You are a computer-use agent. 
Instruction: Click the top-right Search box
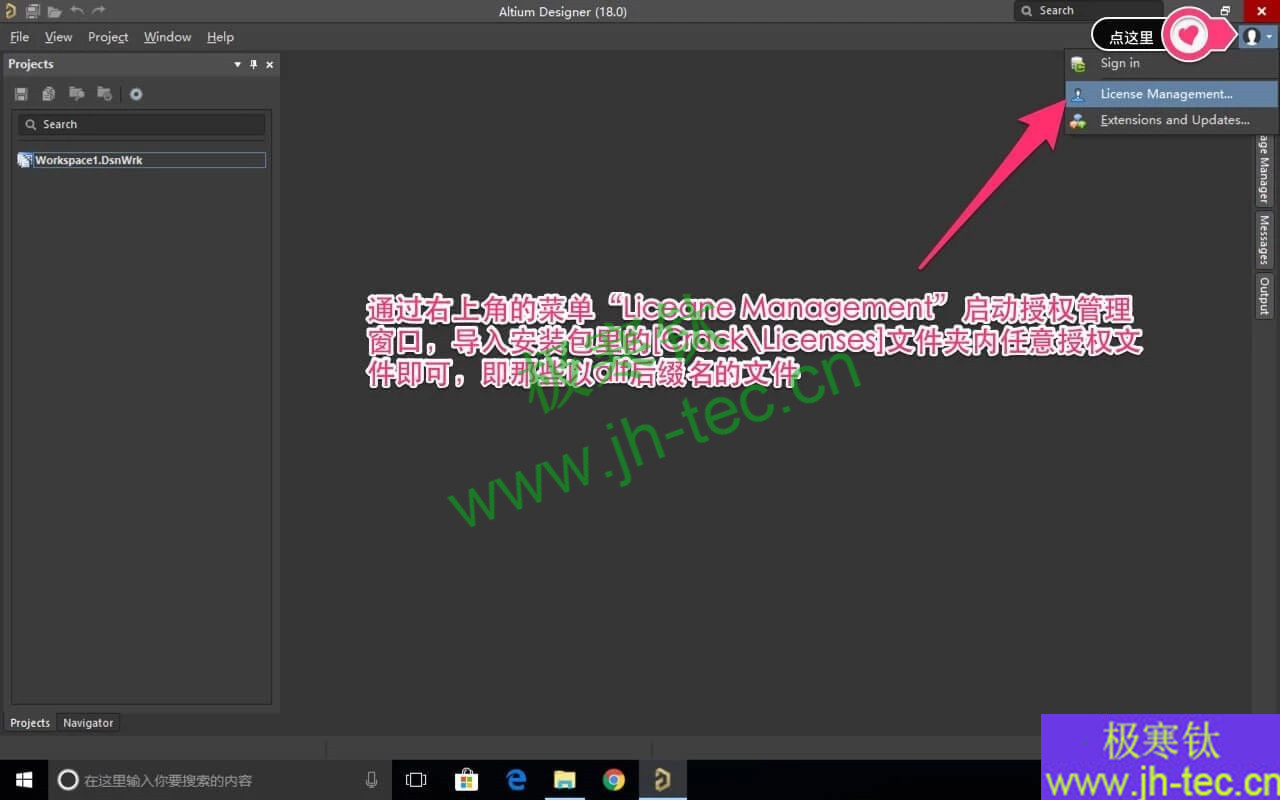point(1089,11)
